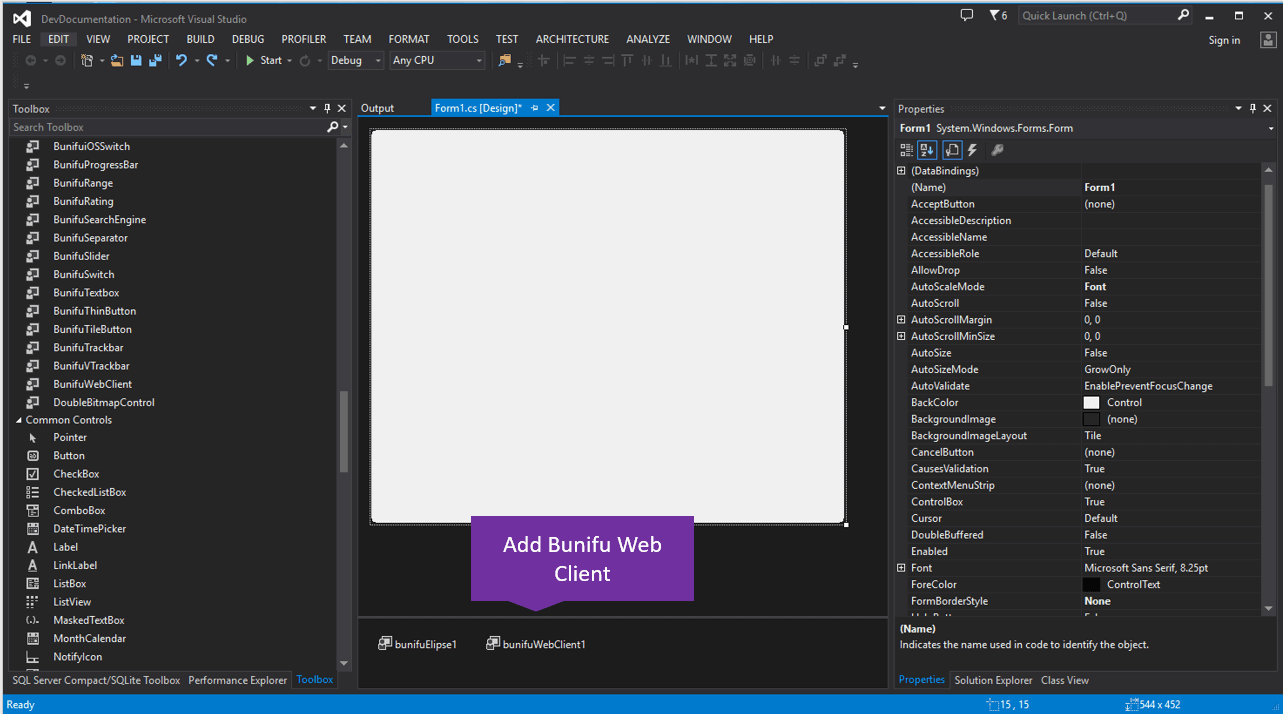This screenshot has height=714, width=1283.
Task: Click into the Search Toolbox field
Action: click(168, 127)
